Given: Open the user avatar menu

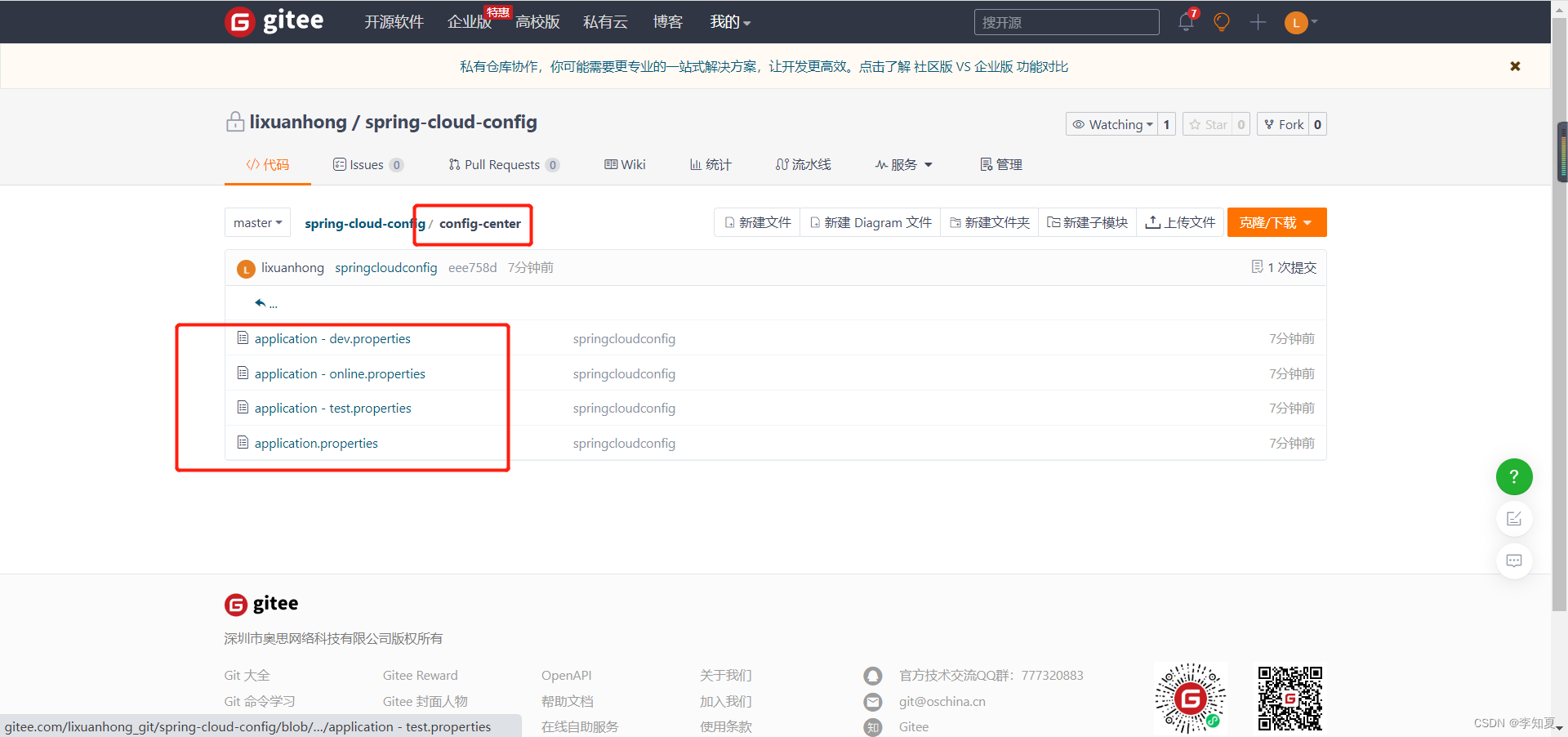Looking at the screenshot, I should point(1301,22).
